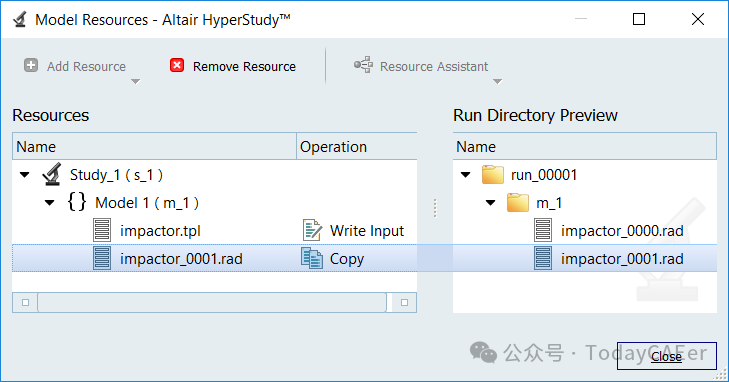Collapse the run_00001 folder node
The height and width of the screenshot is (382, 729).
coord(465,175)
